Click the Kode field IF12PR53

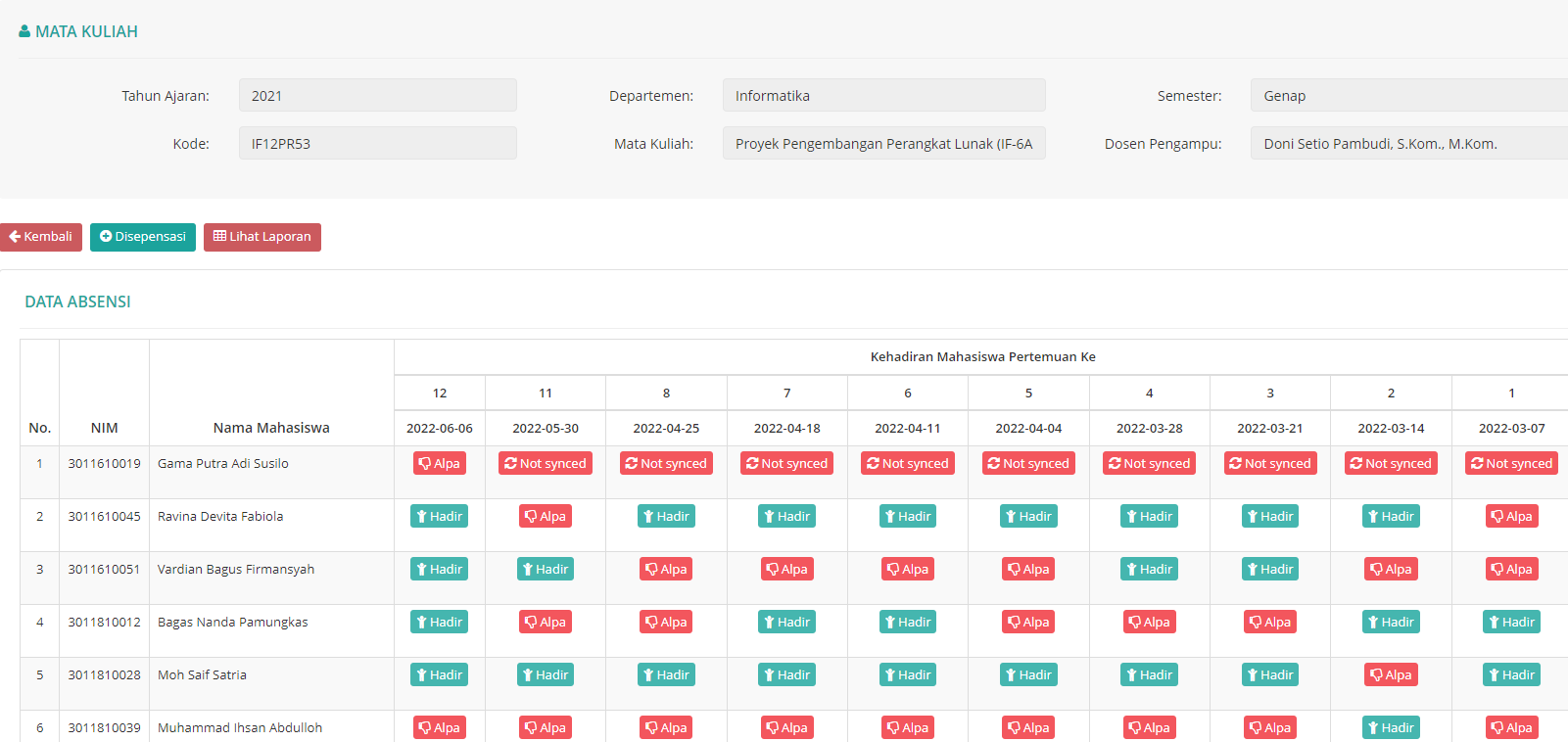378,143
